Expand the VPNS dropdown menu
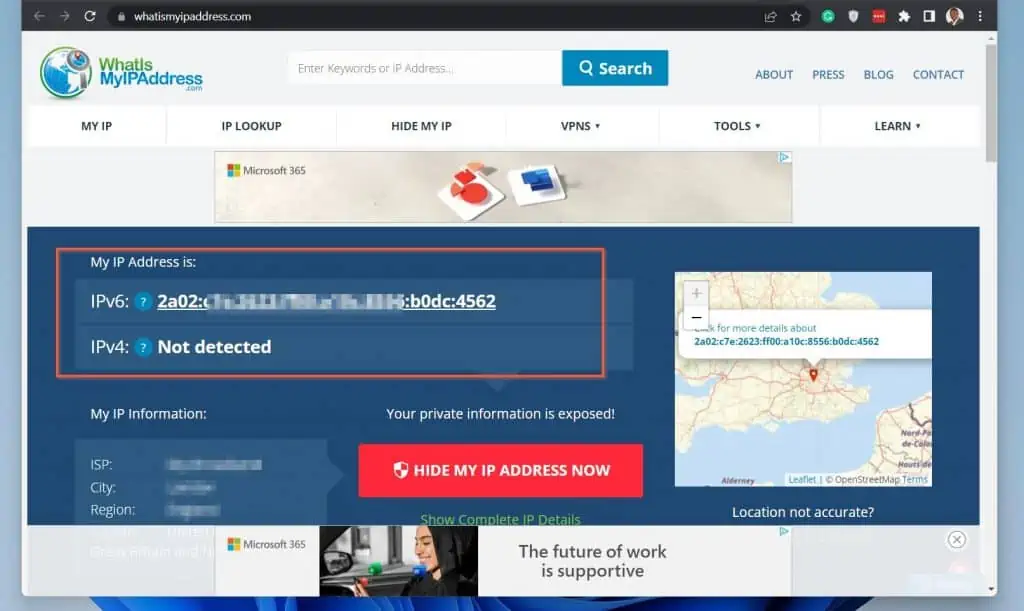Viewport: 1024px width, 611px height. pyautogui.click(x=580, y=126)
